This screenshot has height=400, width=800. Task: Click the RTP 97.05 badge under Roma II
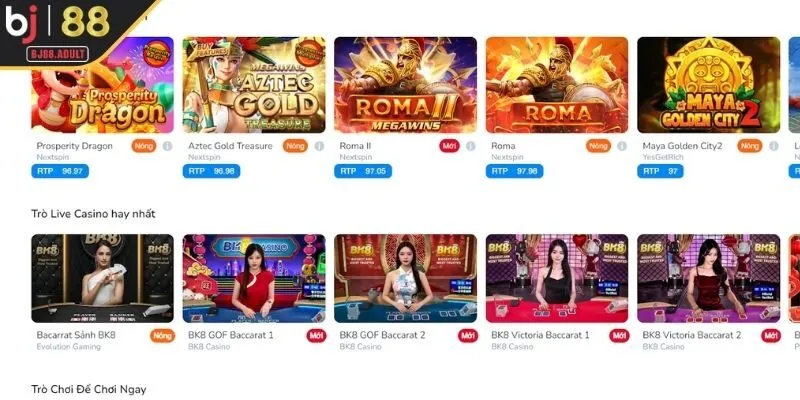click(x=363, y=171)
